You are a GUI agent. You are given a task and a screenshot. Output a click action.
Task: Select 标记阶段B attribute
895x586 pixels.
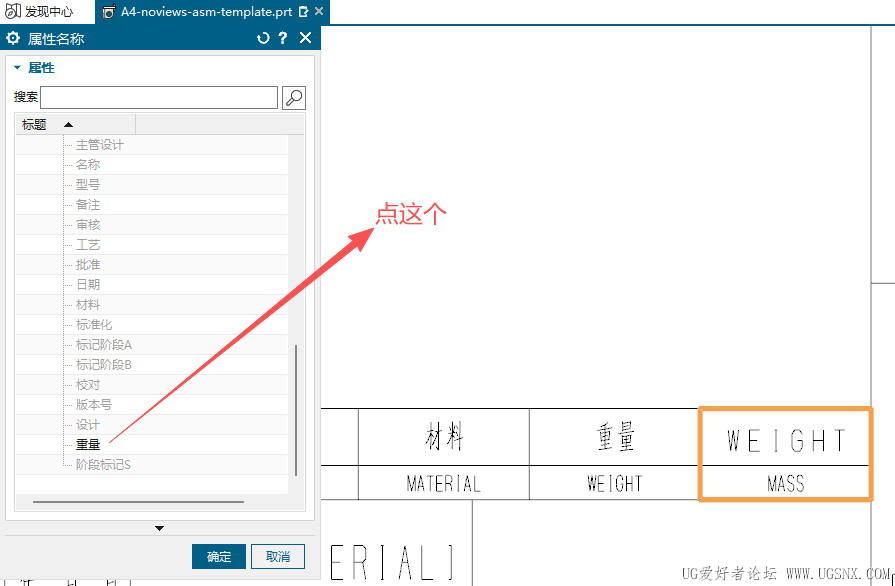click(x=103, y=365)
